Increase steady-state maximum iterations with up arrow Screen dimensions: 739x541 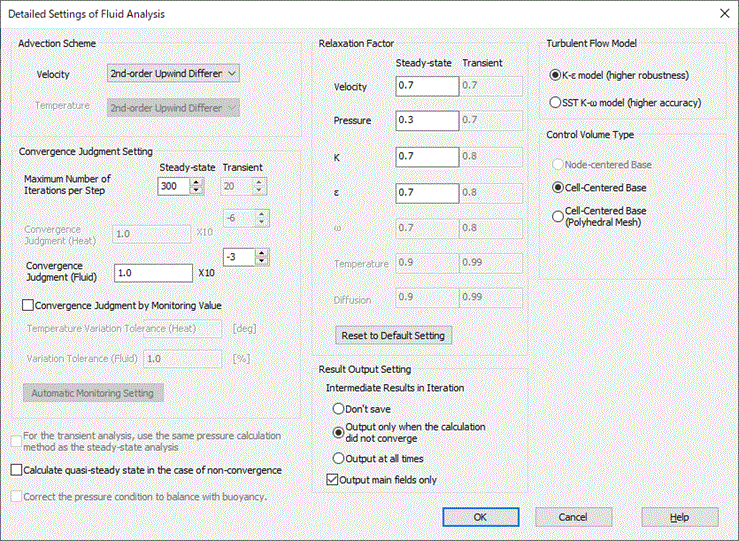coord(196,180)
